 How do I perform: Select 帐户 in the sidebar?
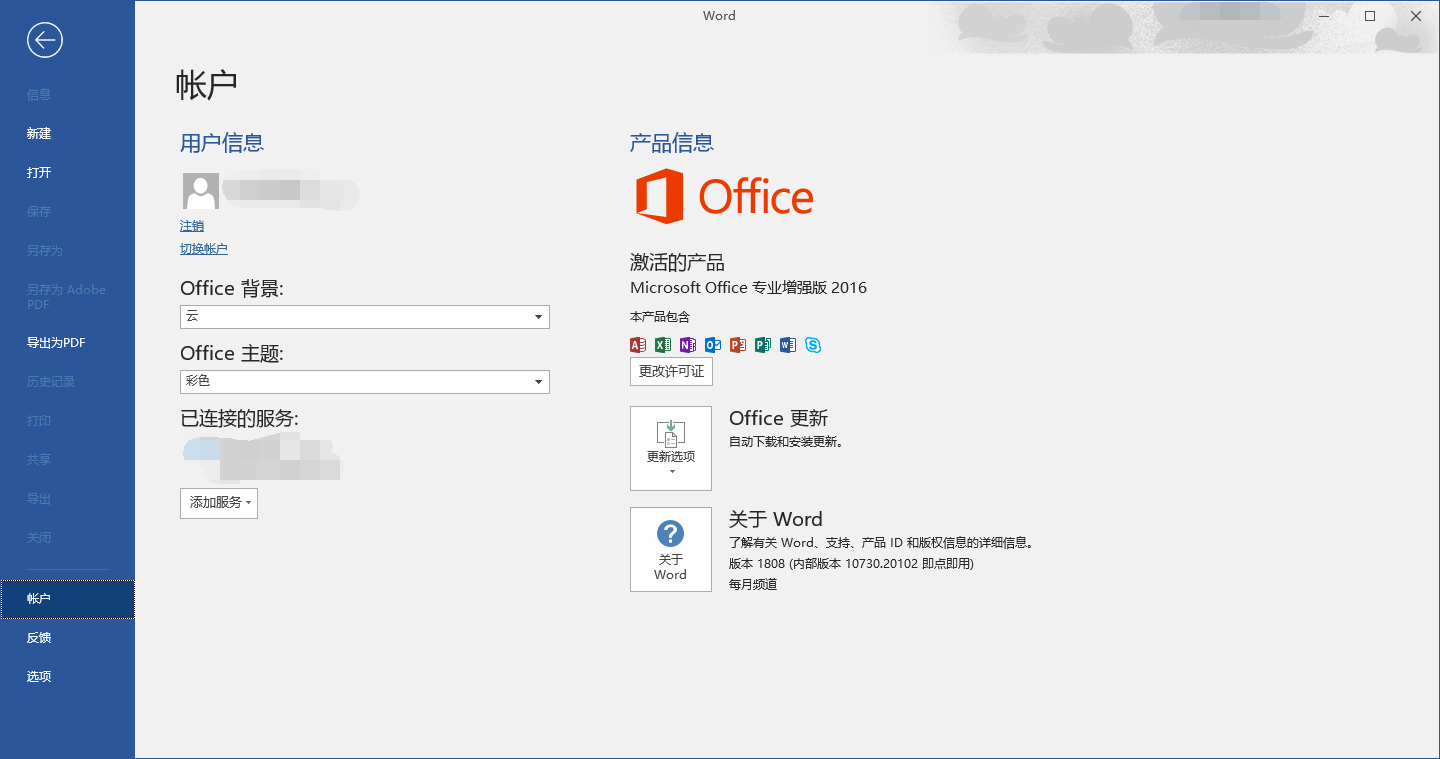[x=67, y=599]
